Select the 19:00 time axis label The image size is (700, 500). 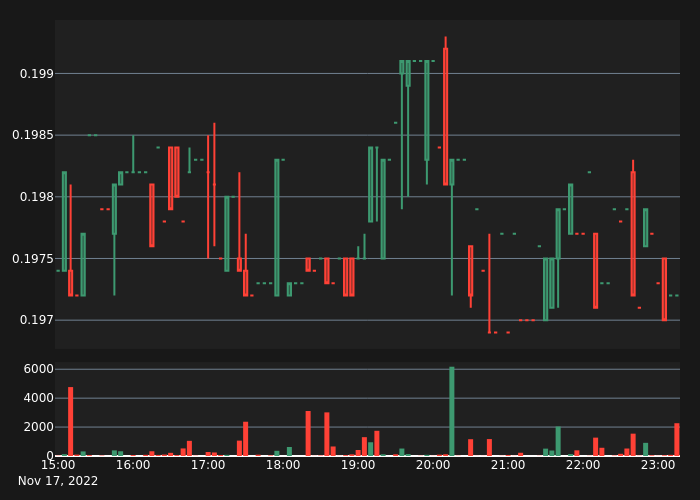358,465
